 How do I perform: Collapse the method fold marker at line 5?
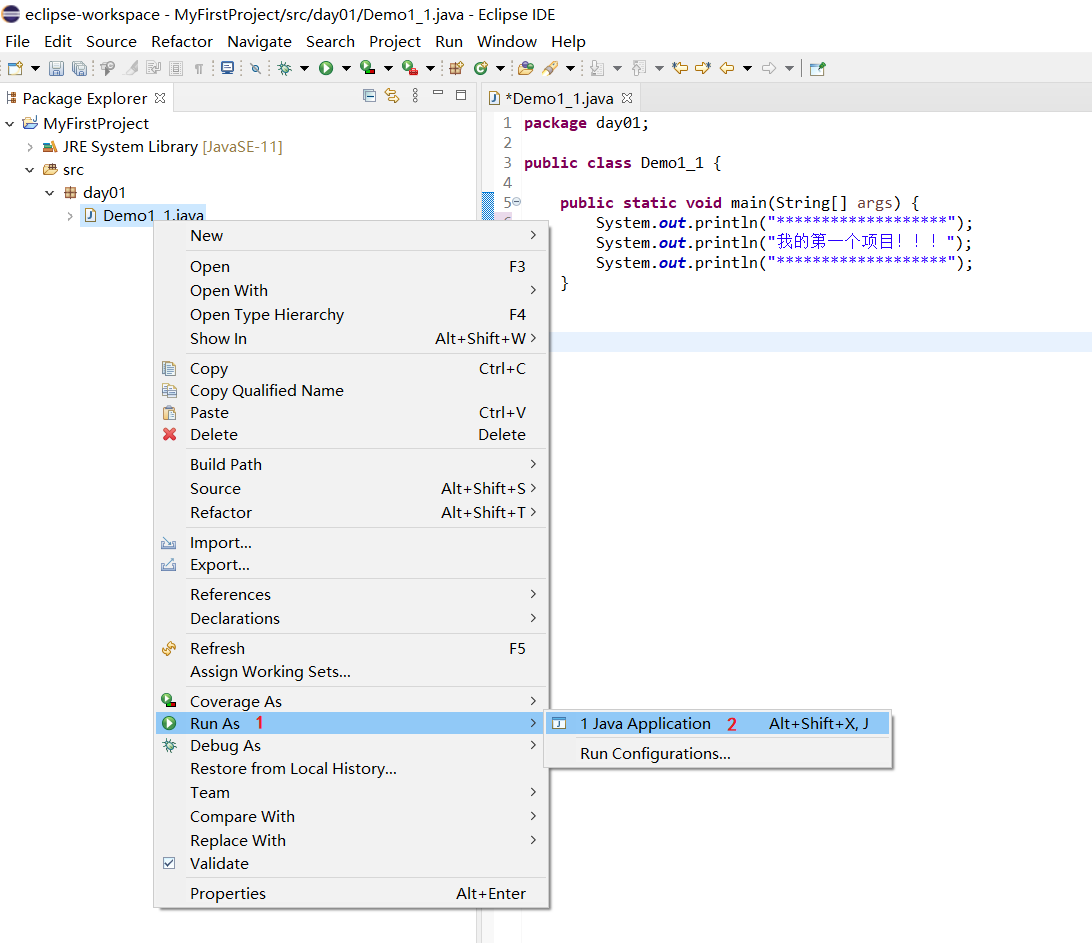(x=517, y=201)
